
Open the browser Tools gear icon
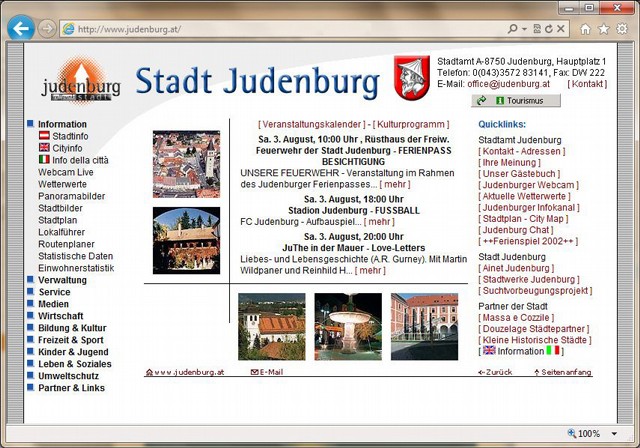tap(622, 29)
